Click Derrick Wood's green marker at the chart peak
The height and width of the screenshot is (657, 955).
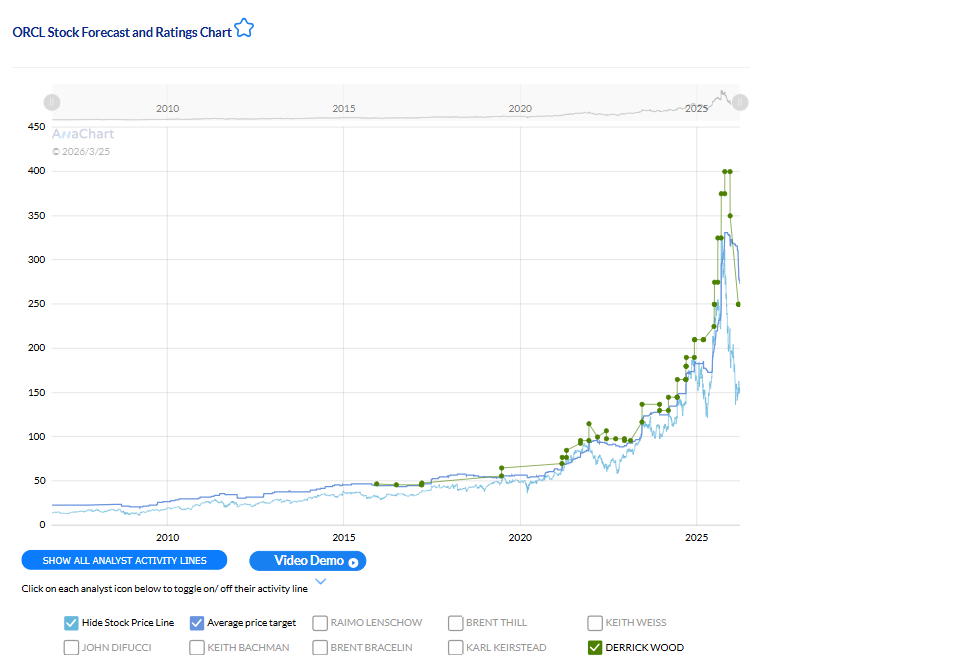tap(725, 170)
